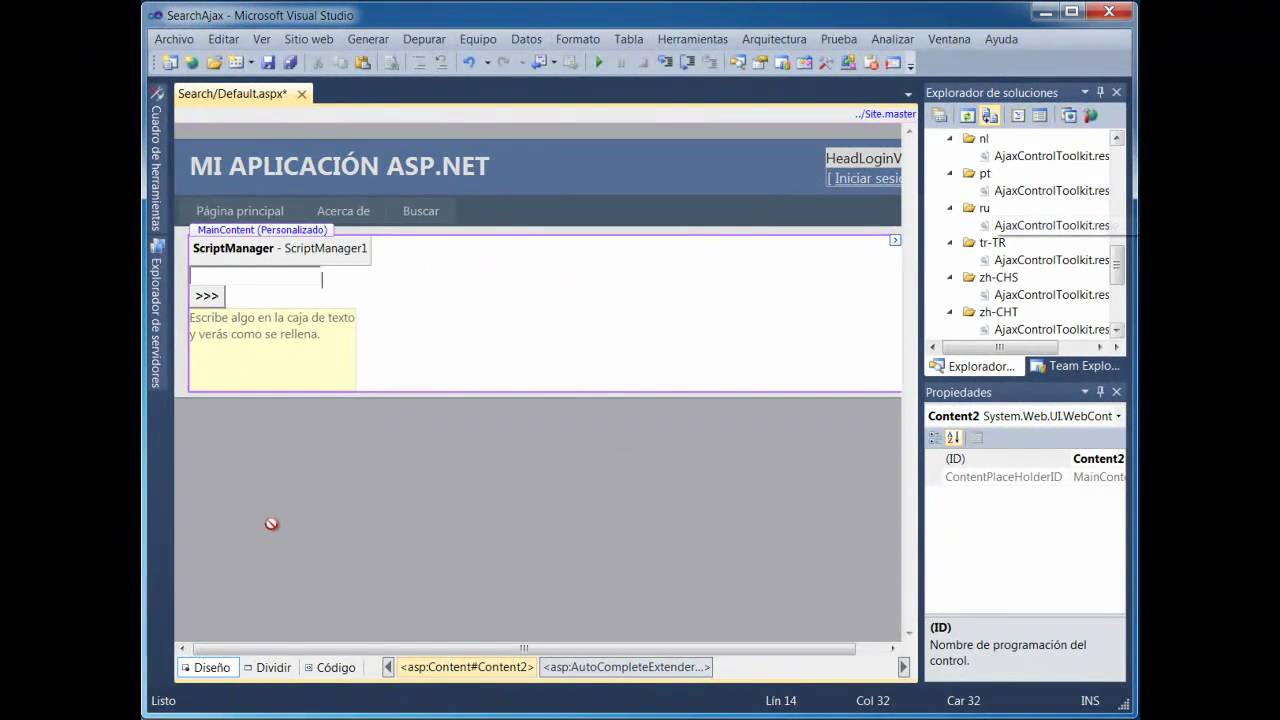Open the Herramientas menu

pyautogui.click(x=693, y=39)
